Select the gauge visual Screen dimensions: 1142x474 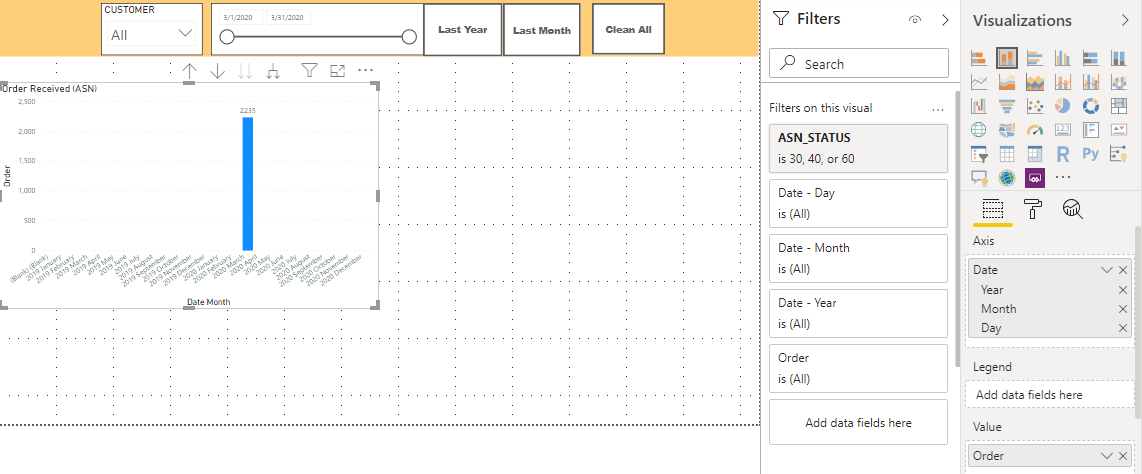1035,130
